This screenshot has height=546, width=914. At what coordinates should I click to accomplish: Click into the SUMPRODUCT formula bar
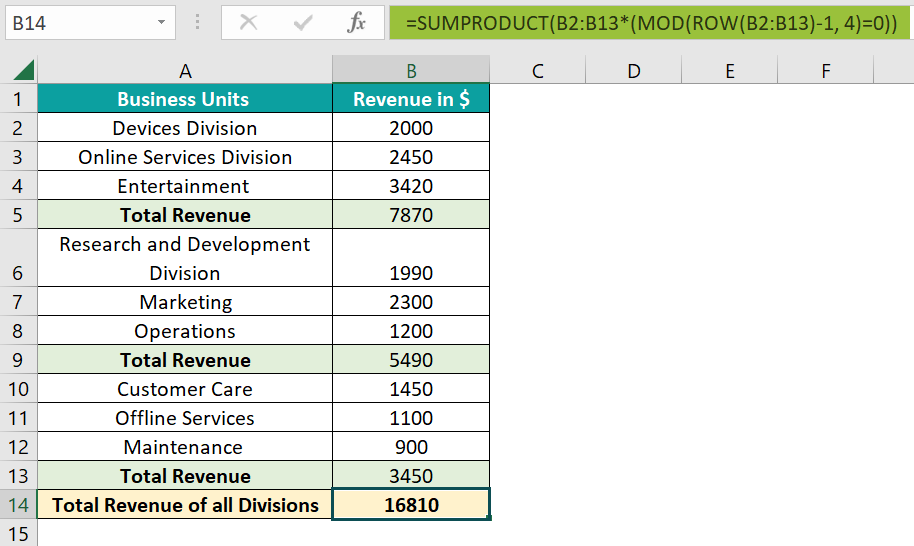651,23
